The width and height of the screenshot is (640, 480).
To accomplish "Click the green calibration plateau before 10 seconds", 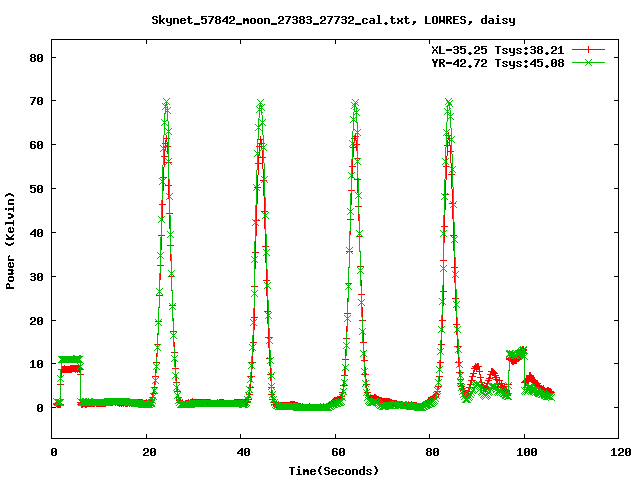I will 70,359.
